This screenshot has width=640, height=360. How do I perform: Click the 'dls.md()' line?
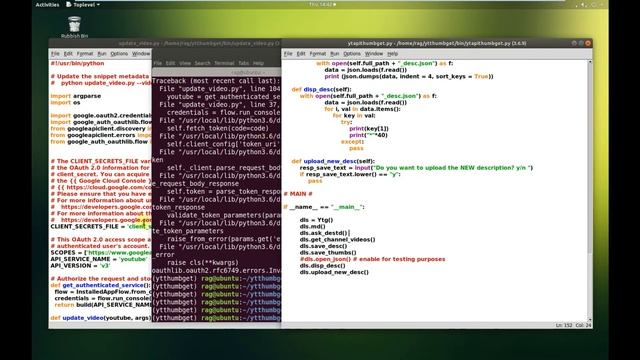pos(312,227)
